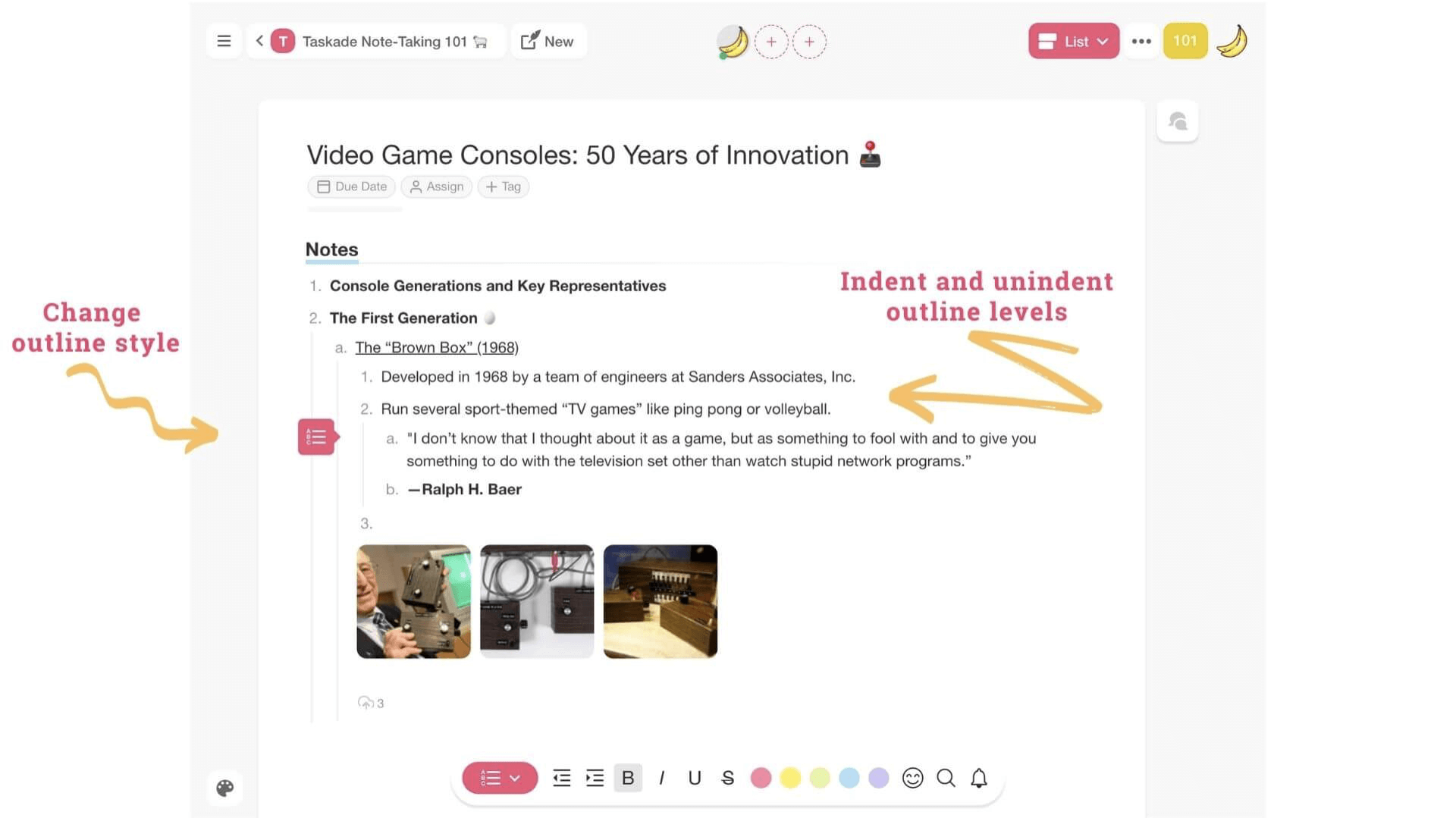Open the chat comments panel icon

pyautogui.click(x=1177, y=121)
